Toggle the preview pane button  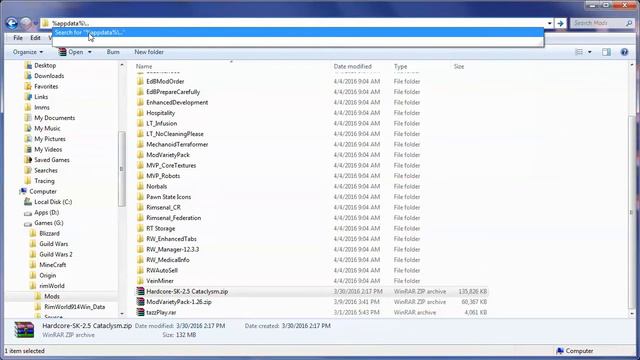tap(606, 52)
